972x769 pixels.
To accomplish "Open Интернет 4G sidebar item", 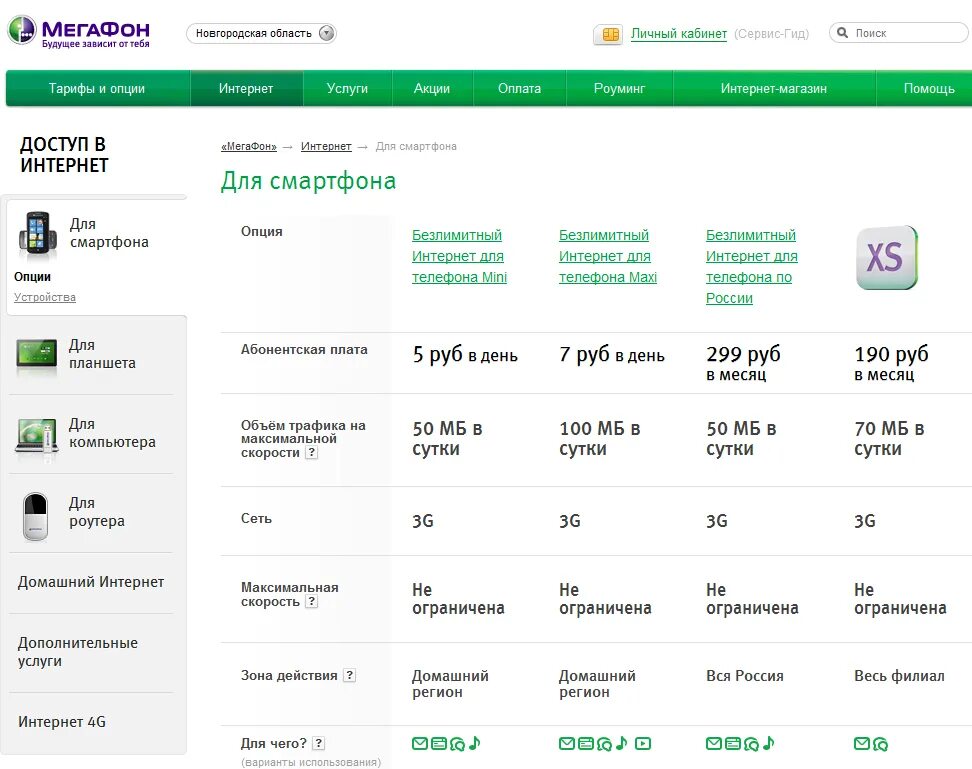I will [62, 722].
